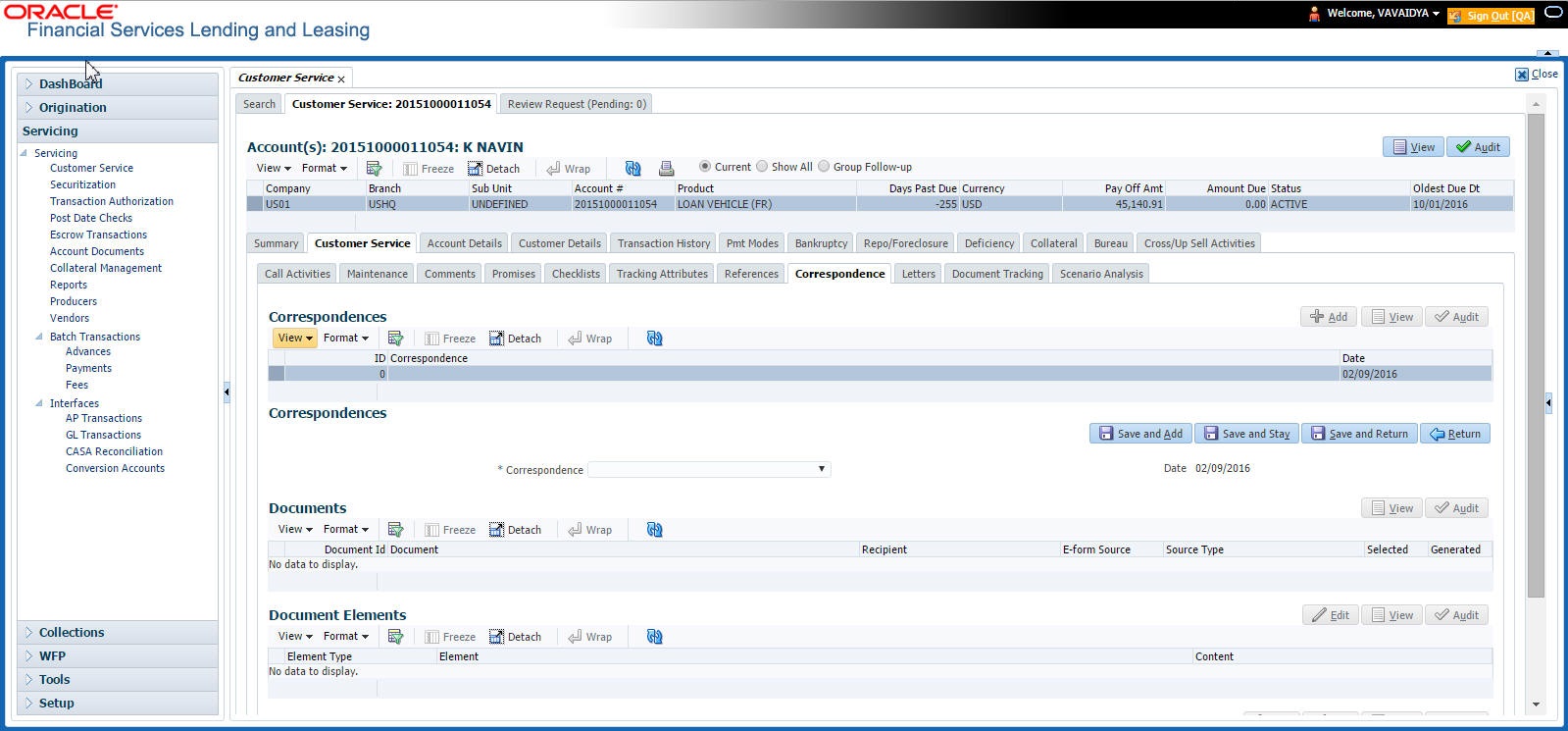The height and width of the screenshot is (731, 1568).
Task: Click Freeze in the Document Elements toolbar
Action: (450, 637)
